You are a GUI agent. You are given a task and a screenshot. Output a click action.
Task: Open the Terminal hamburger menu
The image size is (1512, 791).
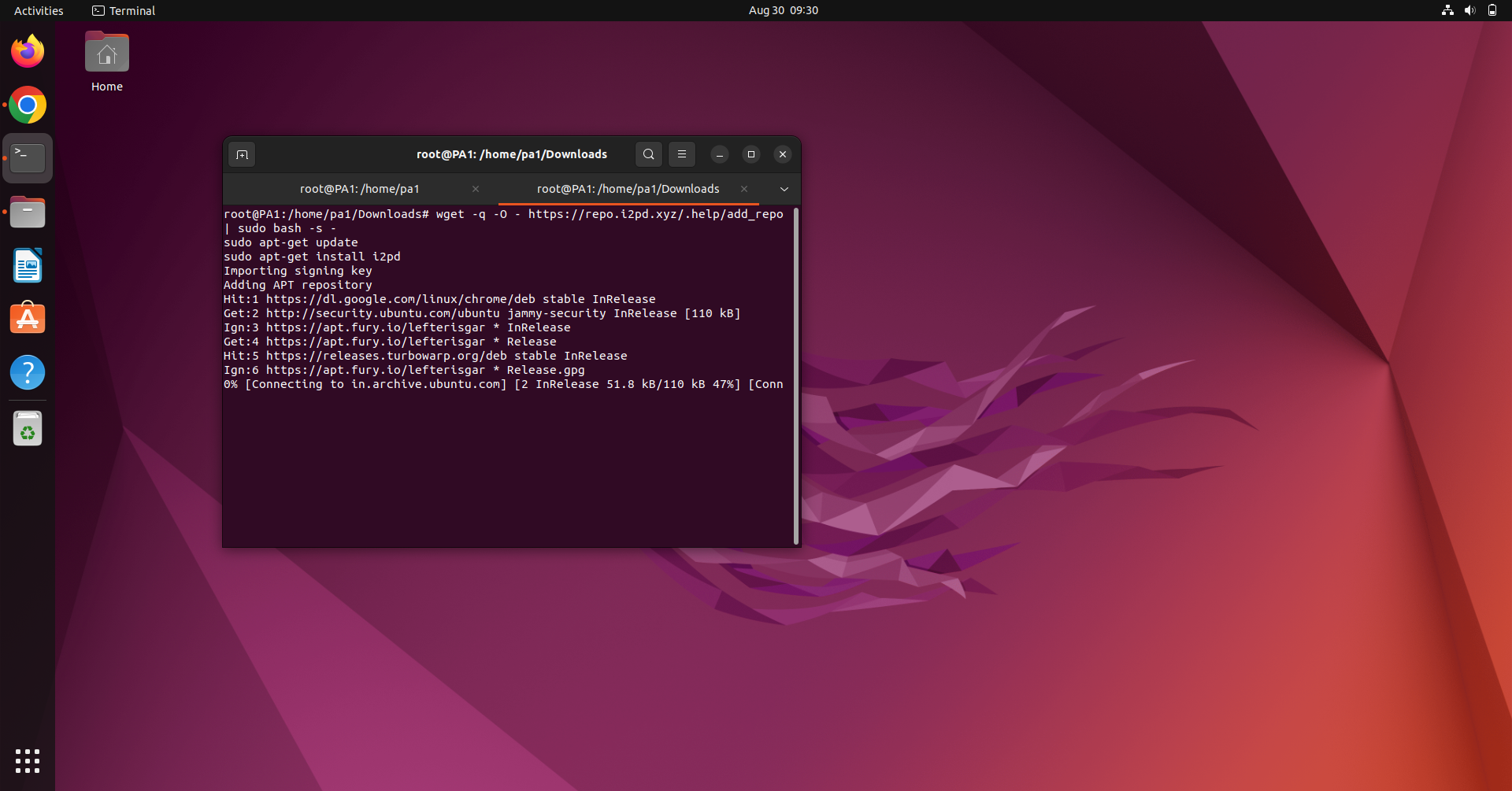681,154
